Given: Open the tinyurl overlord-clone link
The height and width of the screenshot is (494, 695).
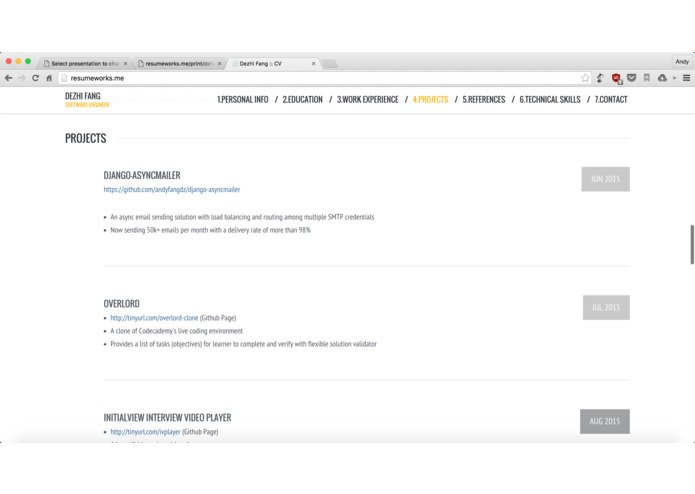Looking at the screenshot, I should click(x=154, y=318).
